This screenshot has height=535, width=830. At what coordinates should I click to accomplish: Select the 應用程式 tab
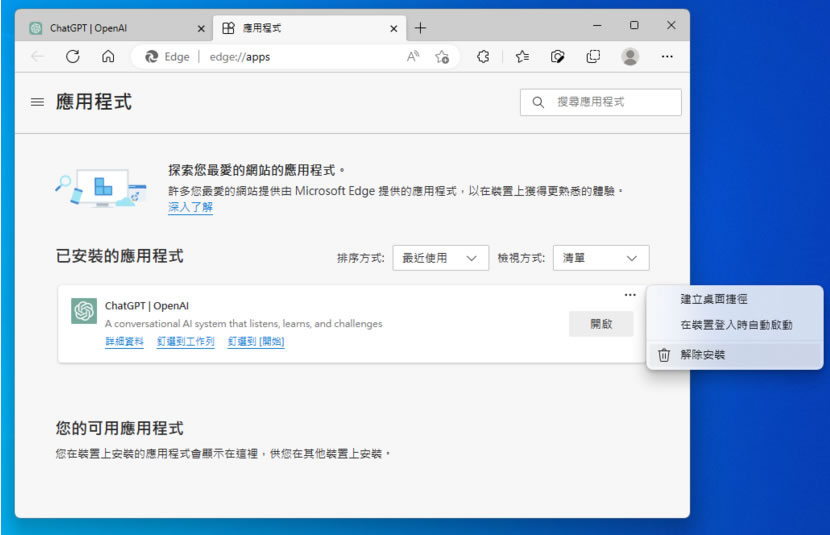click(310, 28)
